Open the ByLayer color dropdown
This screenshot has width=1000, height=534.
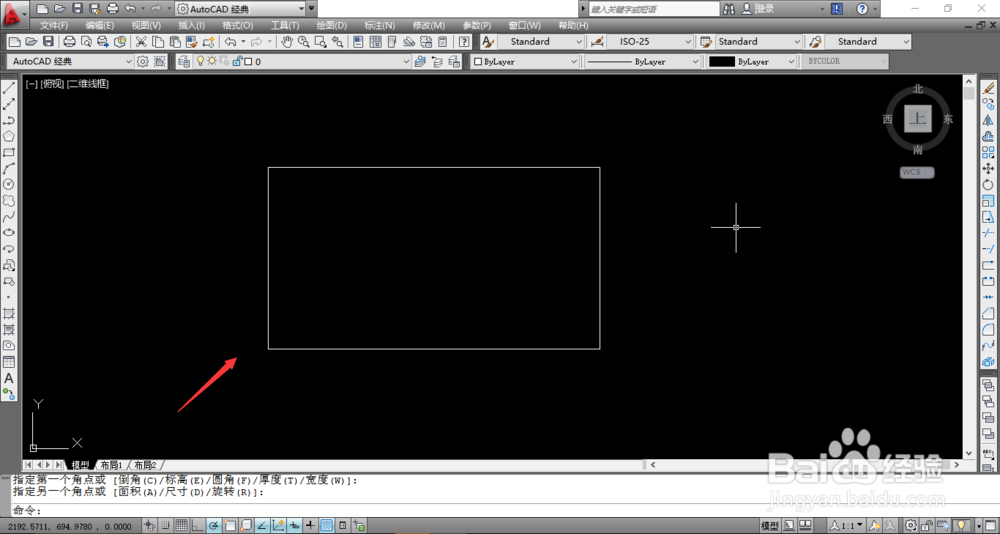pos(573,62)
